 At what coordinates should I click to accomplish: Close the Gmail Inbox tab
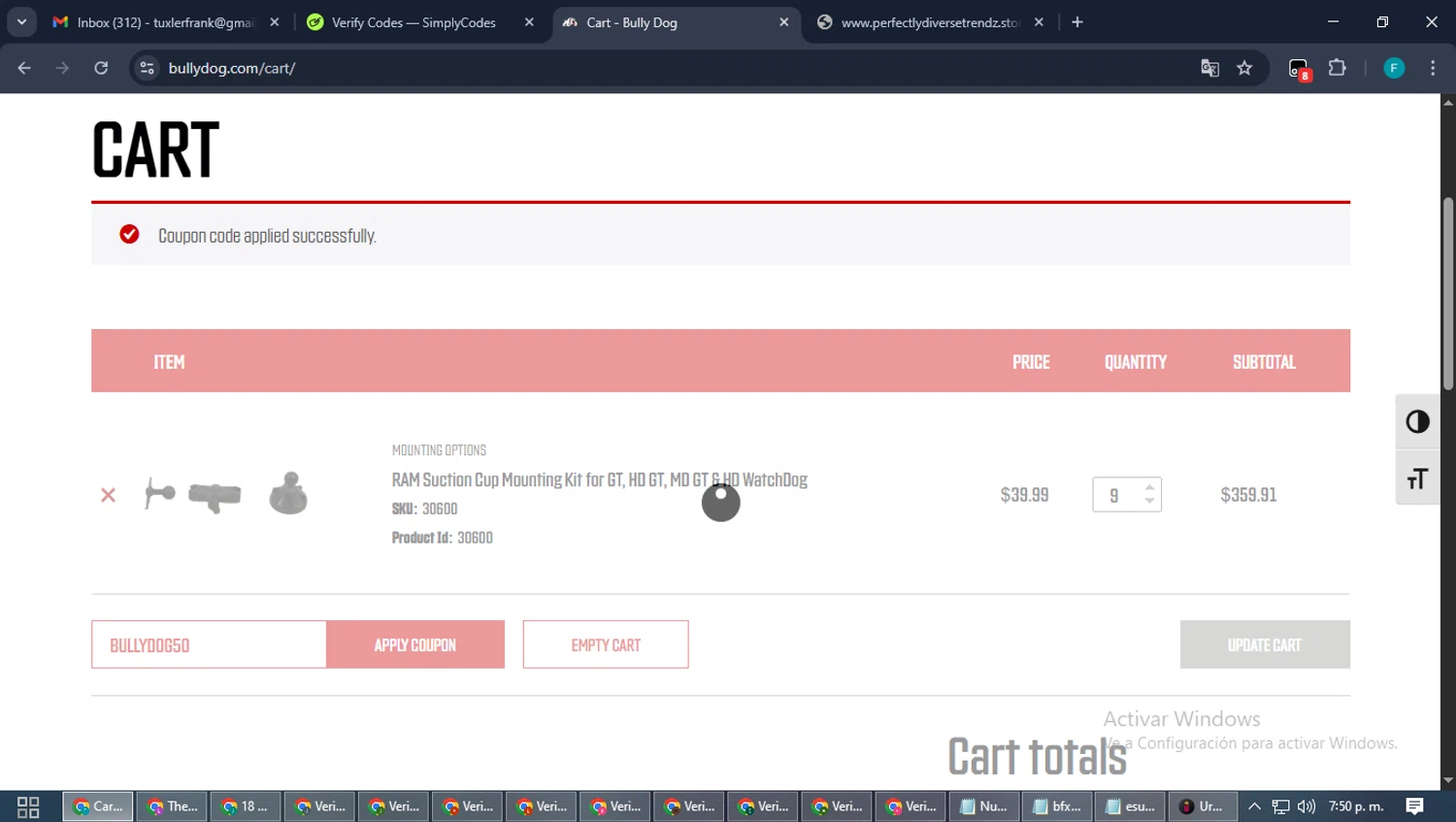(275, 22)
